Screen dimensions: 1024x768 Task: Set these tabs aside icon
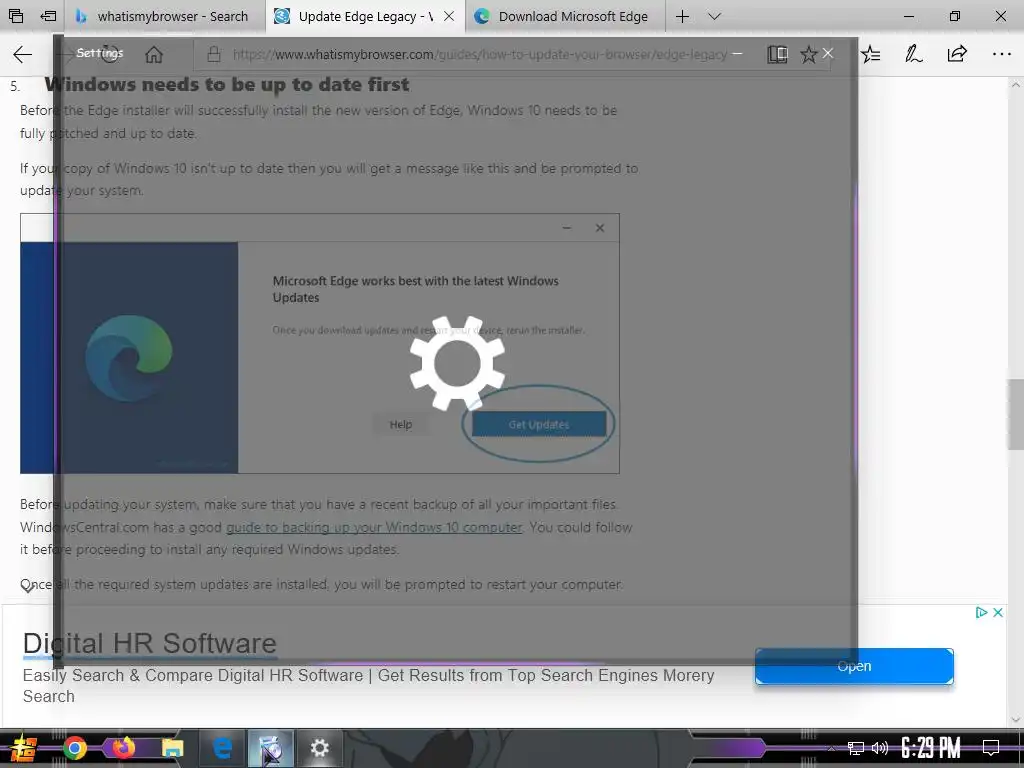pos(48,16)
